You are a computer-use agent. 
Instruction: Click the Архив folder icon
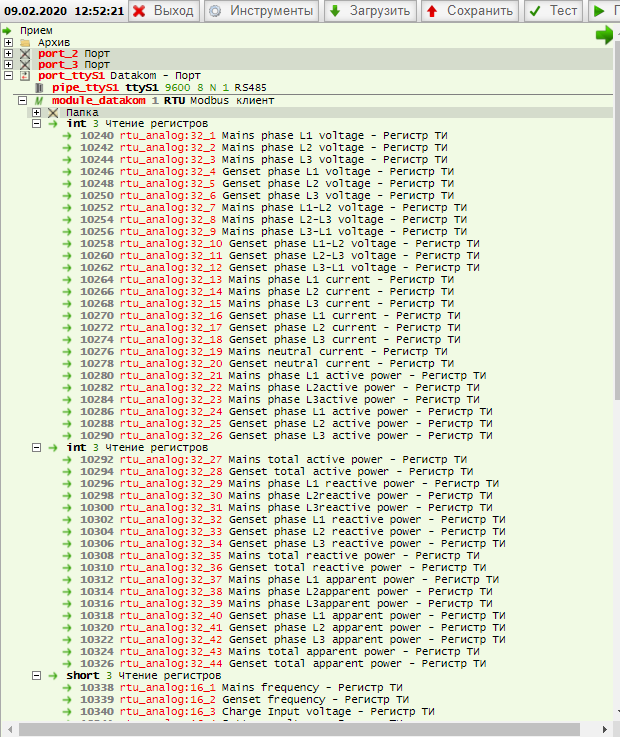(25, 43)
